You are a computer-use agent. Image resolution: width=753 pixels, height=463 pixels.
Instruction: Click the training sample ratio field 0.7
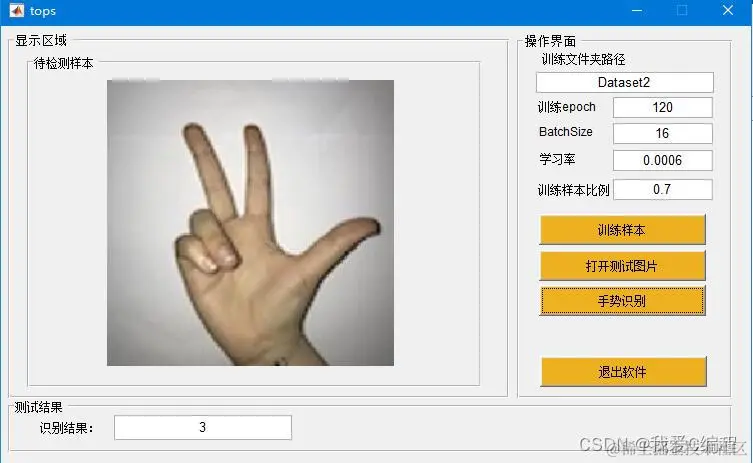(662, 189)
